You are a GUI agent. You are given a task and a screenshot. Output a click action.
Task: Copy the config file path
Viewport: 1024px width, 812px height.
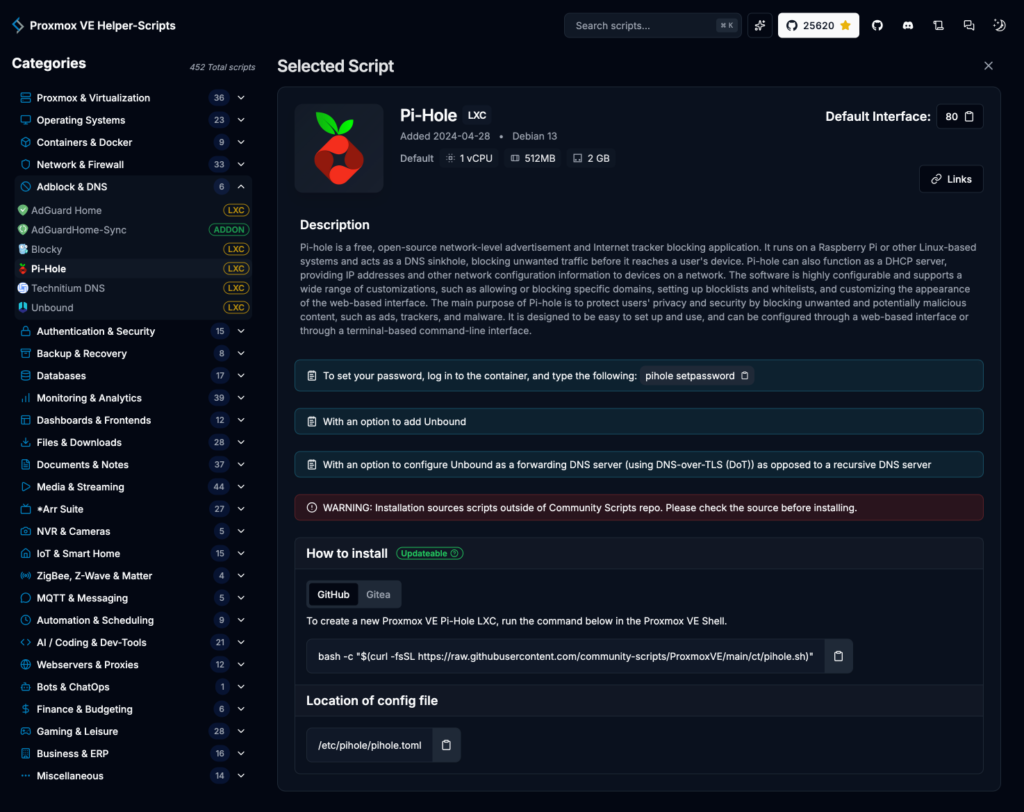pos(446,745)
